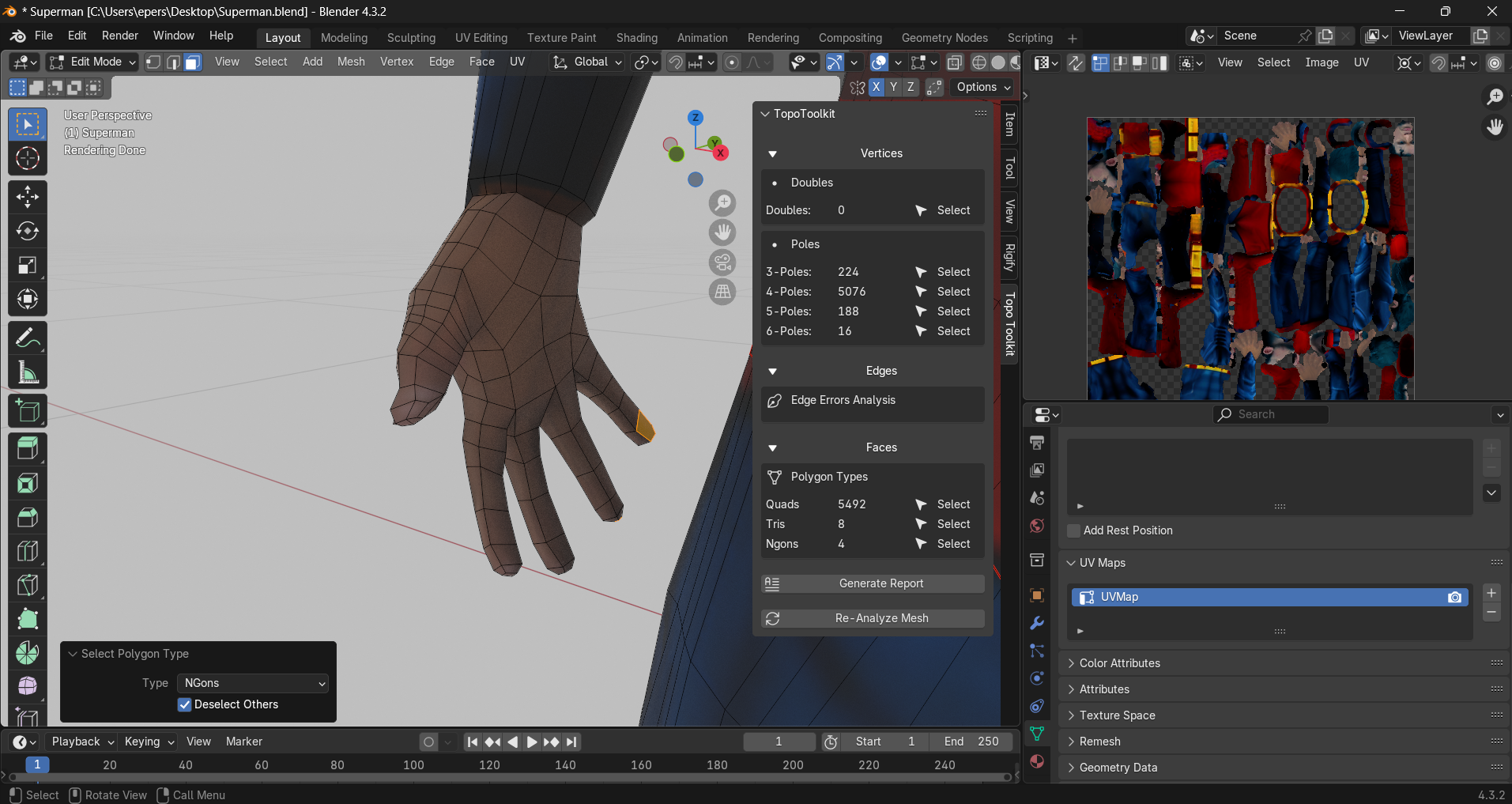Open the File menu
Viewport: 1512px width, 804px height.
(43, 36)
